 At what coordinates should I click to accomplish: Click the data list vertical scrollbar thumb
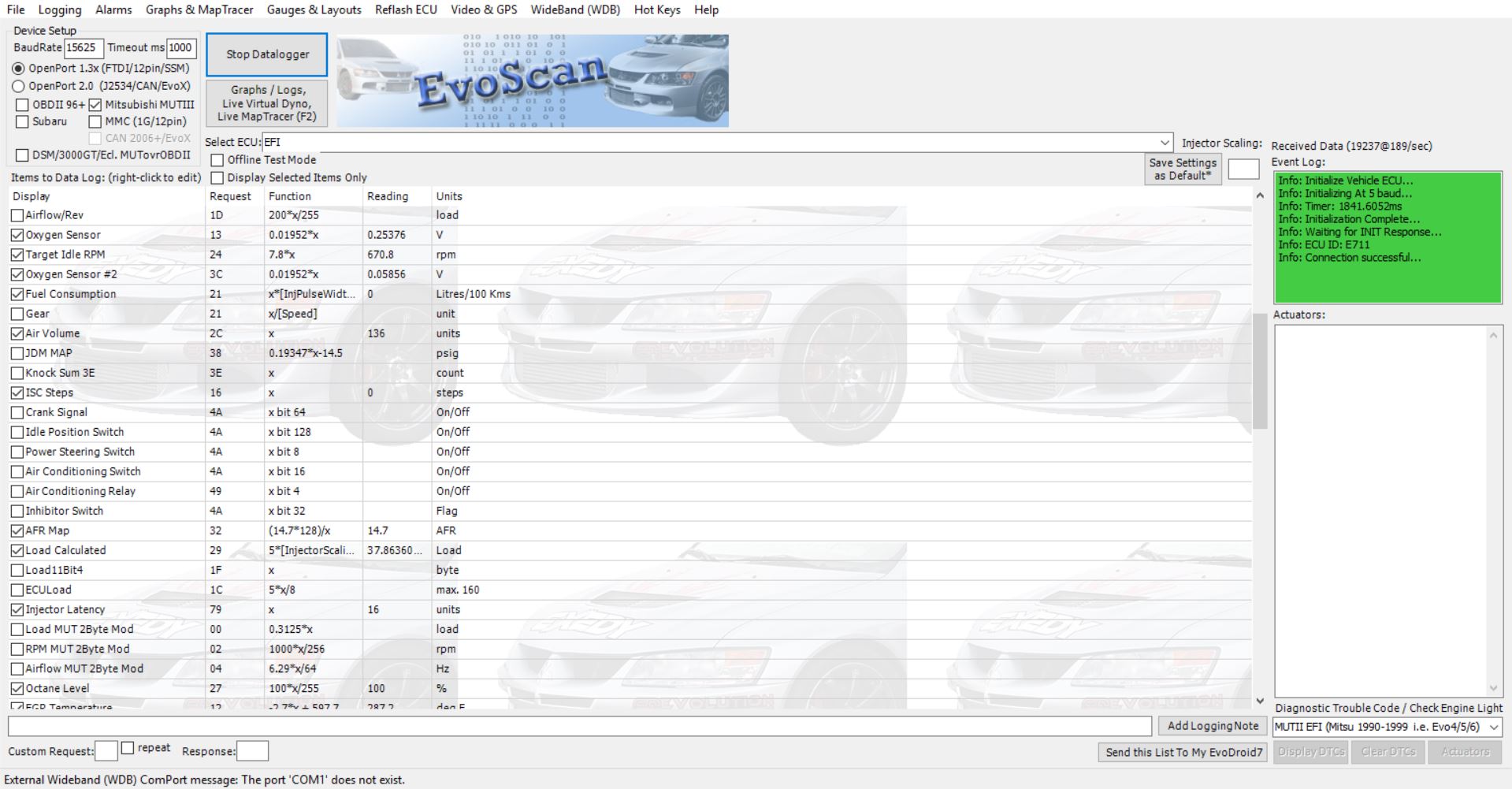coord(1260,371)
